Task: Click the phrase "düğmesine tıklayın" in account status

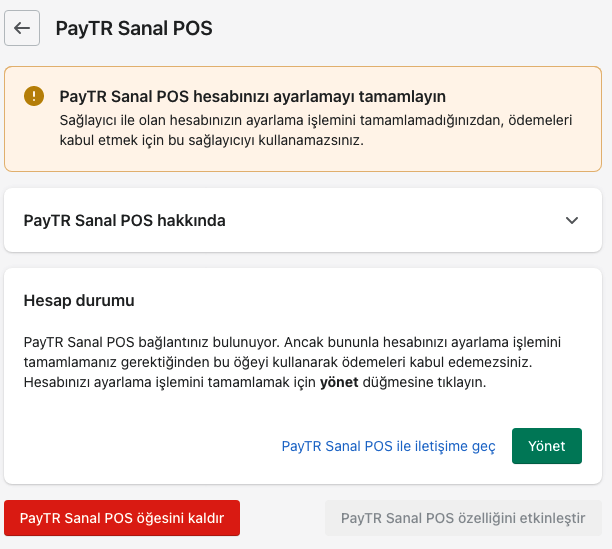Action: [424, 382]
